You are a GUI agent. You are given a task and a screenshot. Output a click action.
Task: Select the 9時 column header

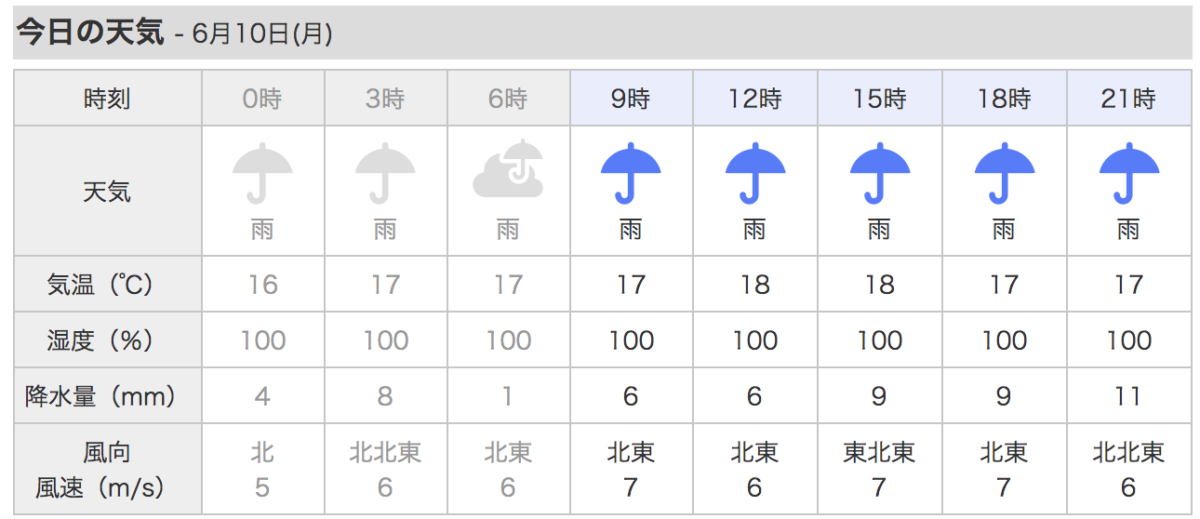click(631, 99)
